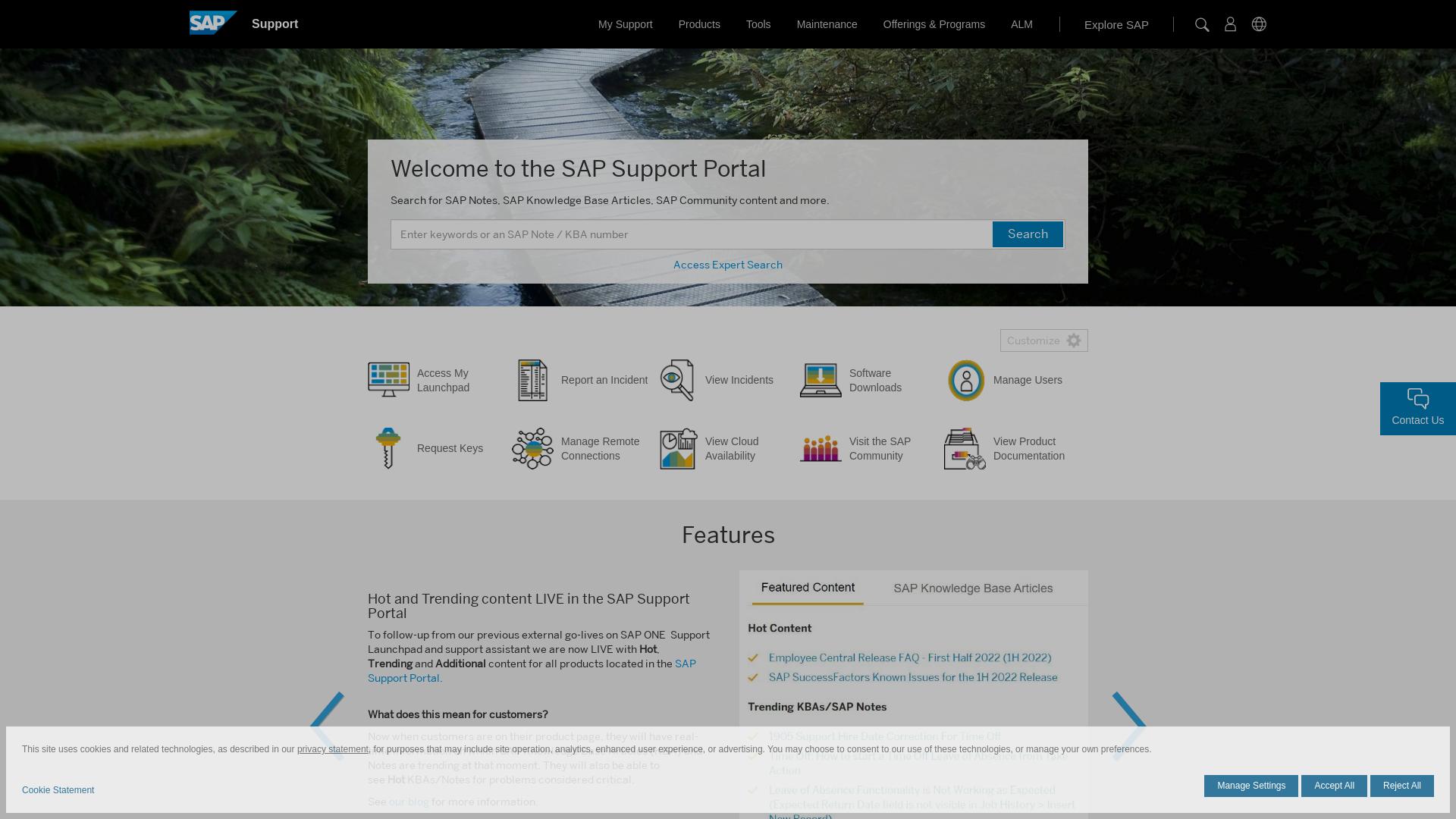The width and height of the screenshot is (1456, 819).
Task: Click the View Product Documentation folder icon
Action: [965, 448]
